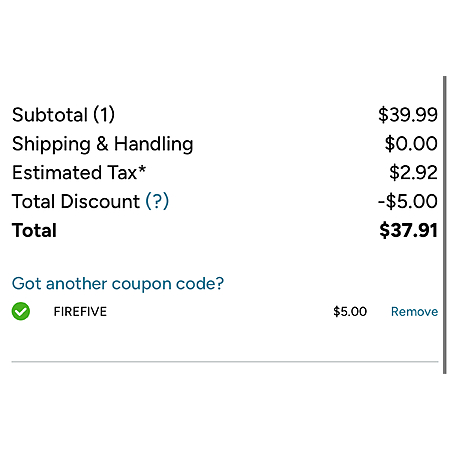Click the $39.99 subtotal amount

pyautogui.click(x=408, y=115)
